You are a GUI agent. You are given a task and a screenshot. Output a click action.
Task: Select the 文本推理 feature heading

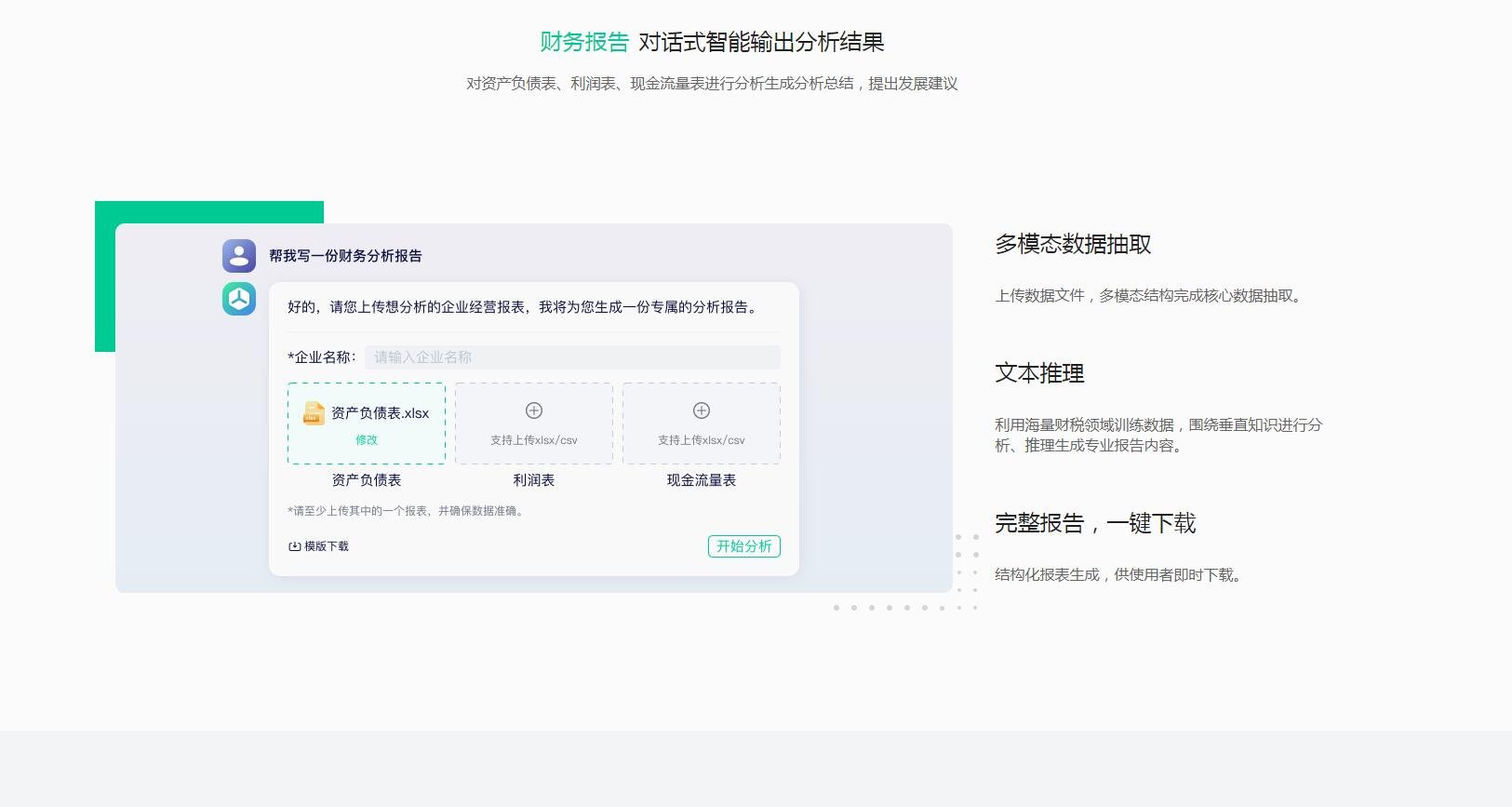pyautogui.click(x=1039, y=374)
